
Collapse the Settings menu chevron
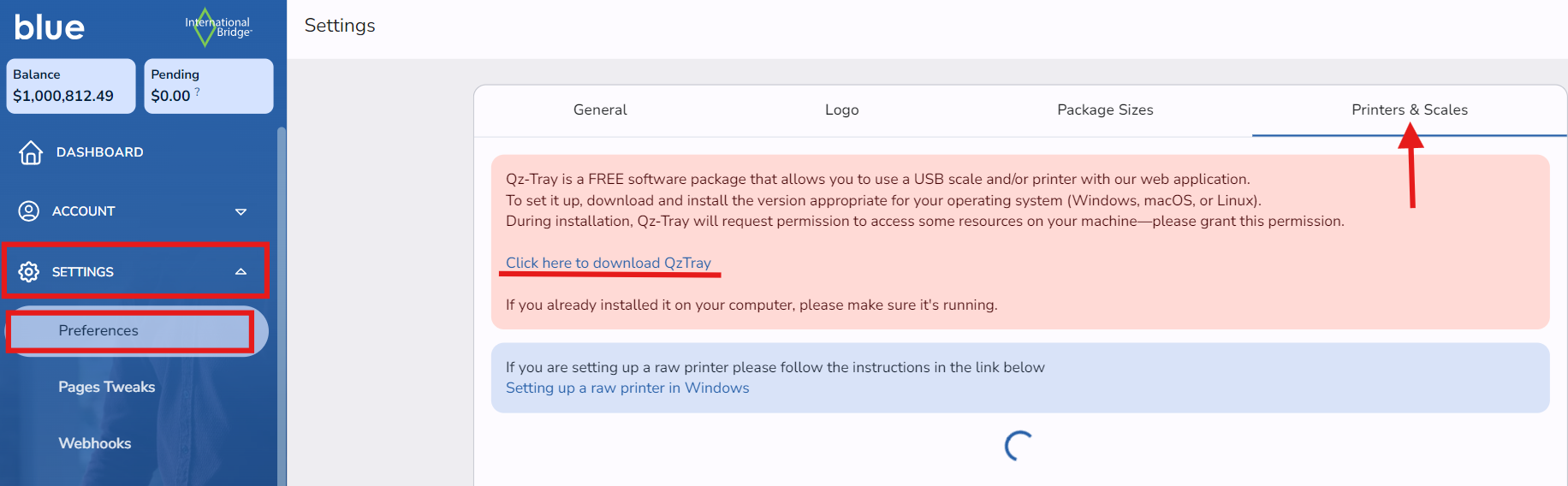pyautogui.click(x=241, y=272)
